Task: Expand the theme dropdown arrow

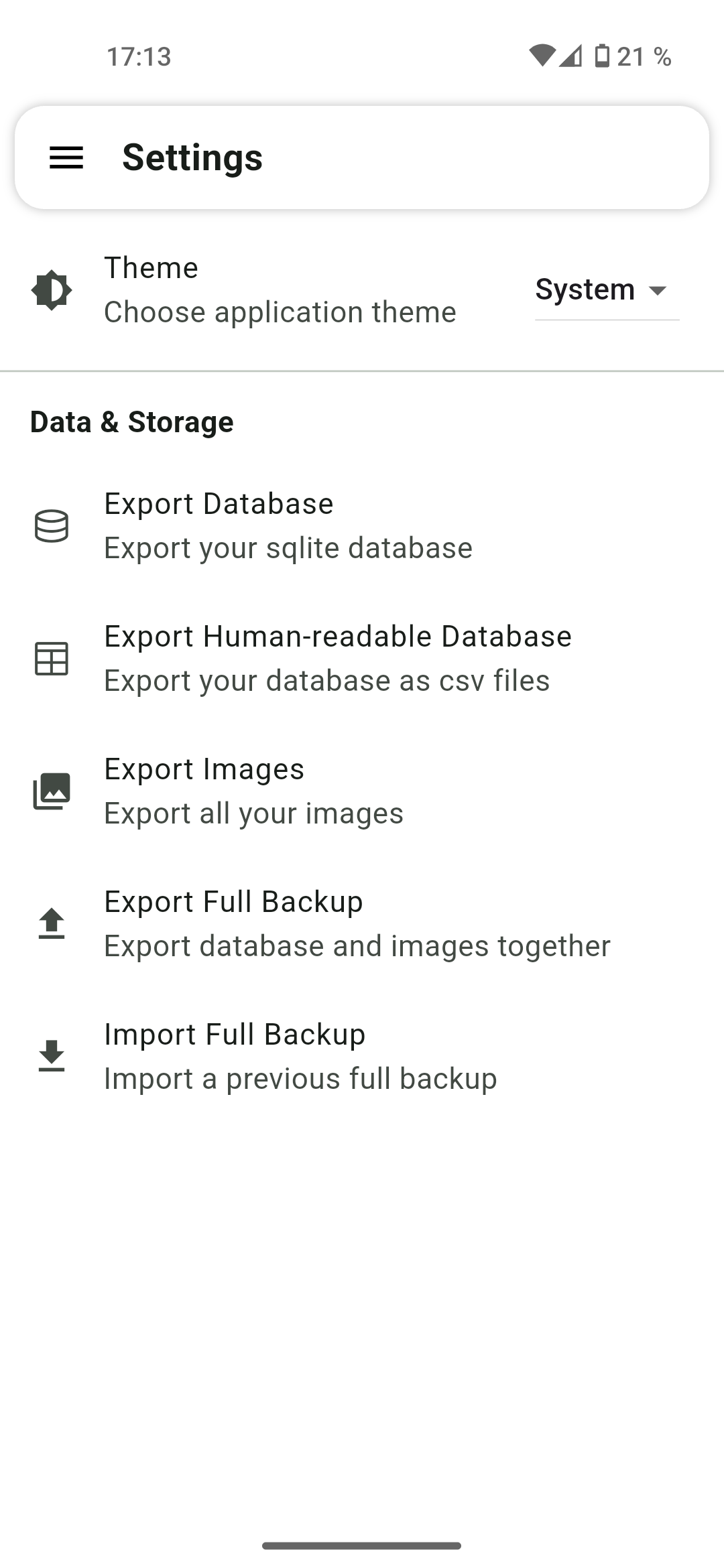Action: pyautogui.click(x=658, y=291)
